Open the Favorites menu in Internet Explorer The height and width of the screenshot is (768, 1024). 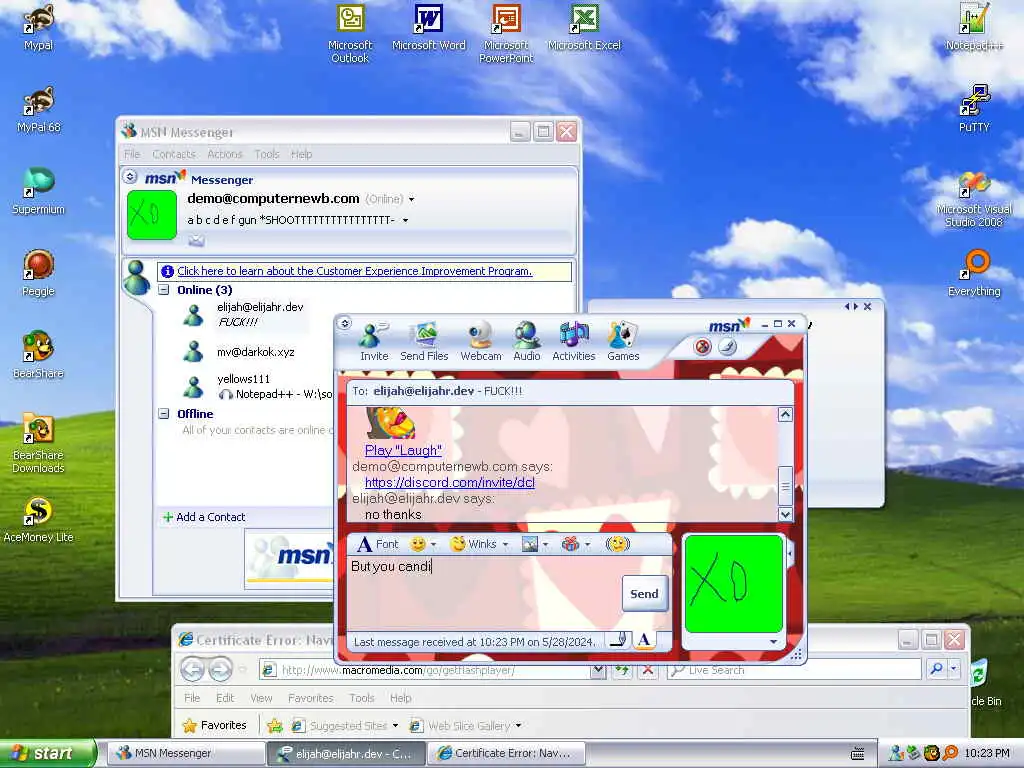coord(311,698)
